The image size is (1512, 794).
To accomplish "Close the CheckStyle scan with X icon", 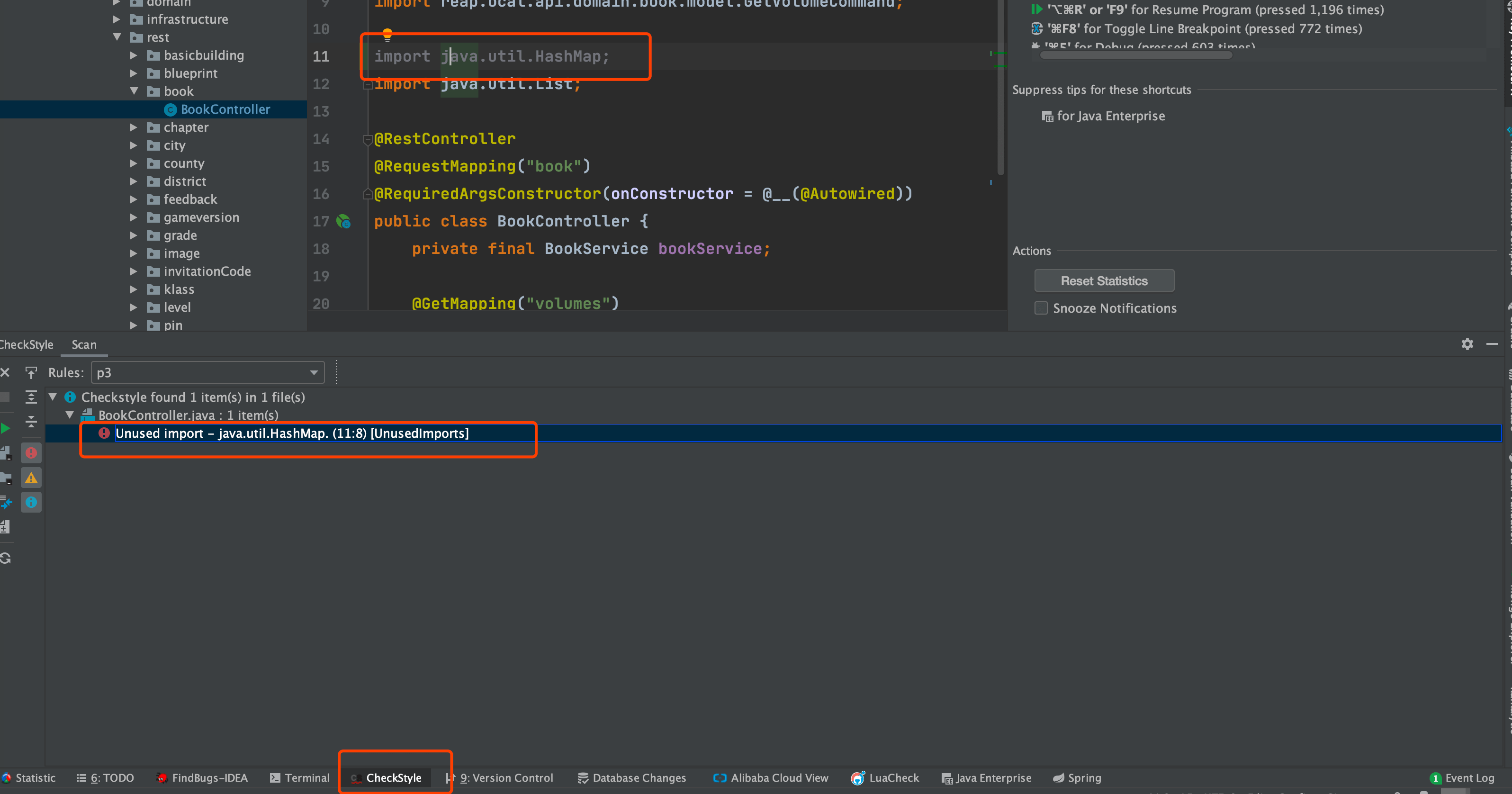I will [5, 373].
